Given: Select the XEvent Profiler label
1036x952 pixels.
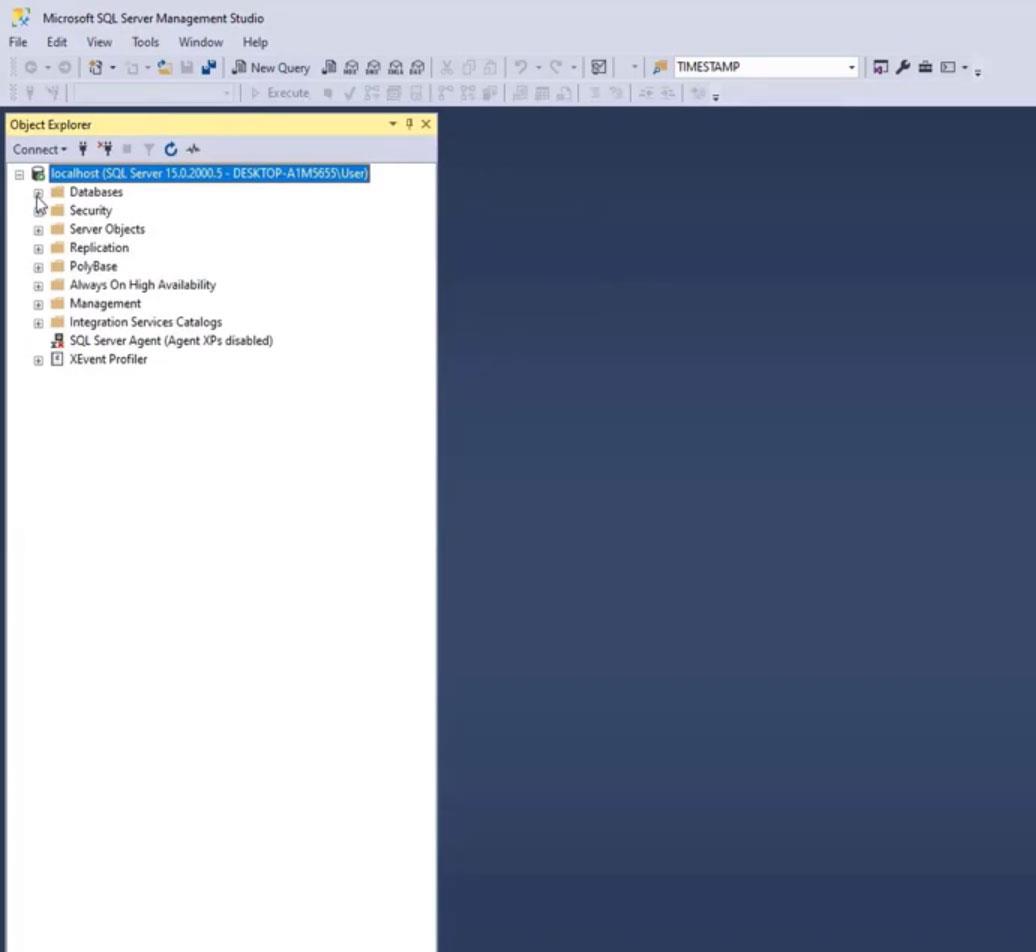Looking at the screenshot, I should point(108,359).
